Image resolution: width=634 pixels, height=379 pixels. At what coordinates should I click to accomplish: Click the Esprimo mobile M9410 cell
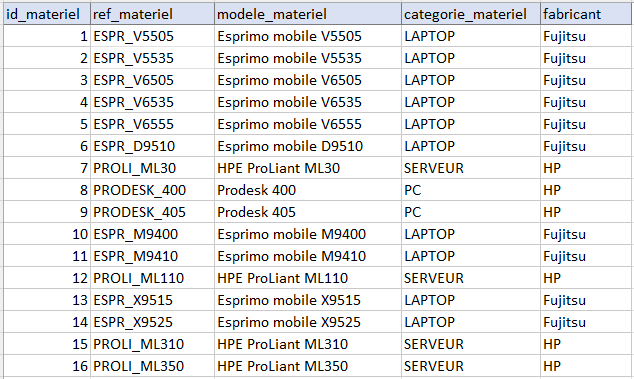[308, 256]
